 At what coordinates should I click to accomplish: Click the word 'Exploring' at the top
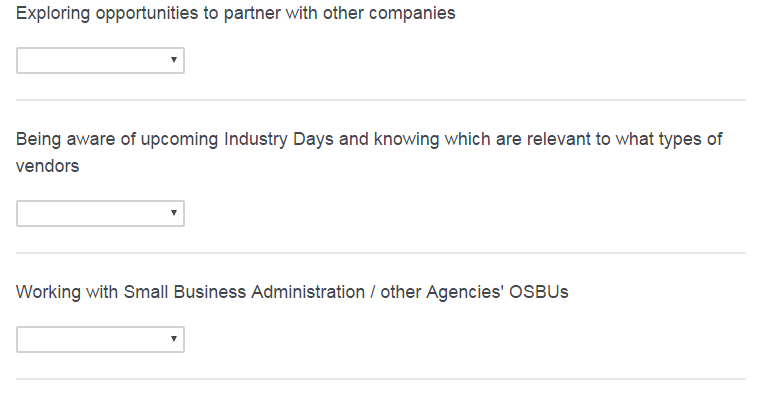(53, 14)
